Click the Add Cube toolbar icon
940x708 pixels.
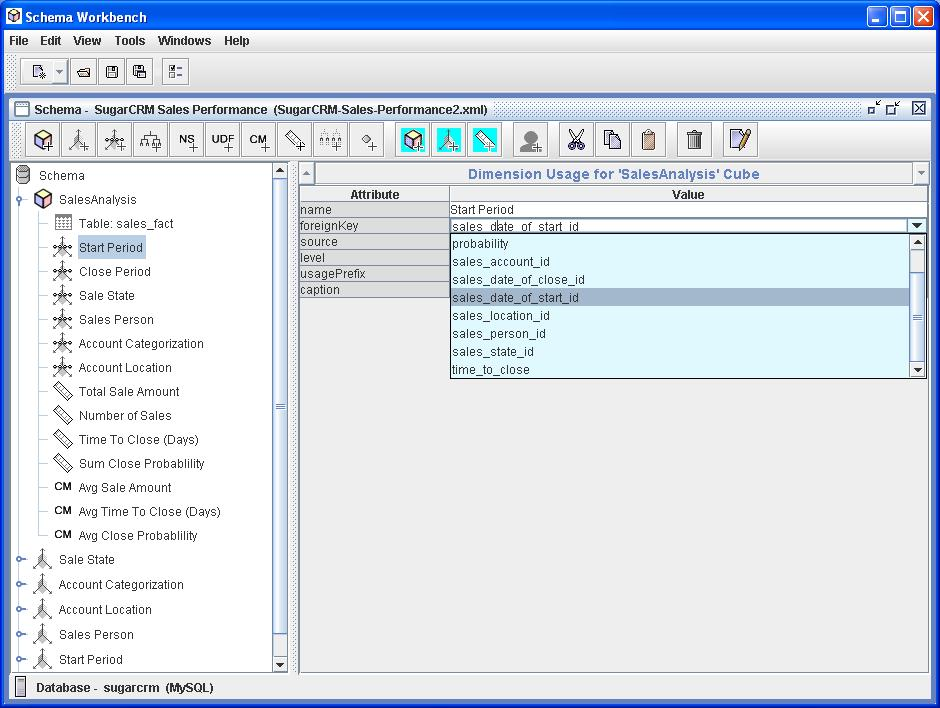coord(43,141)
